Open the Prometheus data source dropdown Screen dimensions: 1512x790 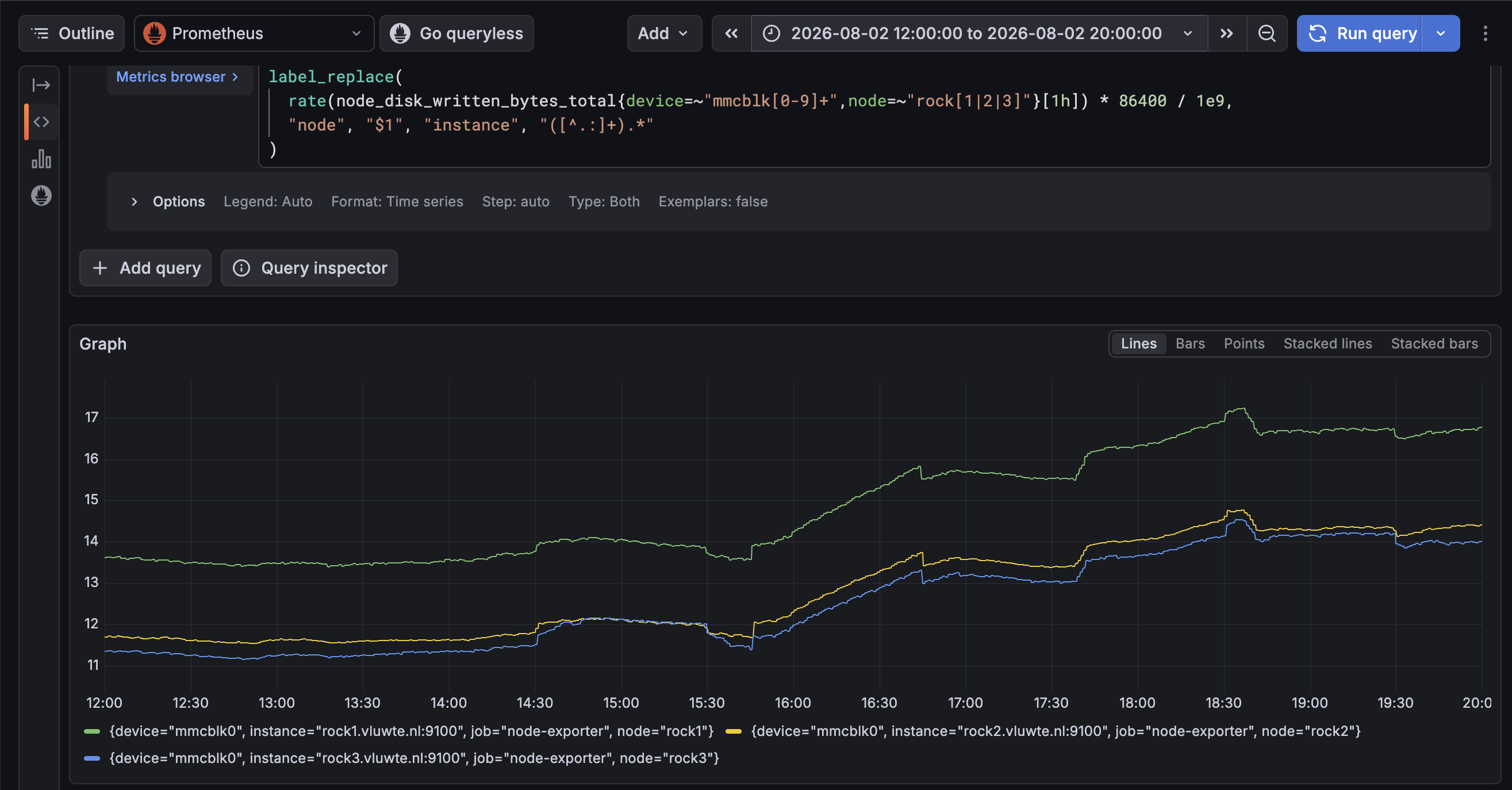[254, 33]
